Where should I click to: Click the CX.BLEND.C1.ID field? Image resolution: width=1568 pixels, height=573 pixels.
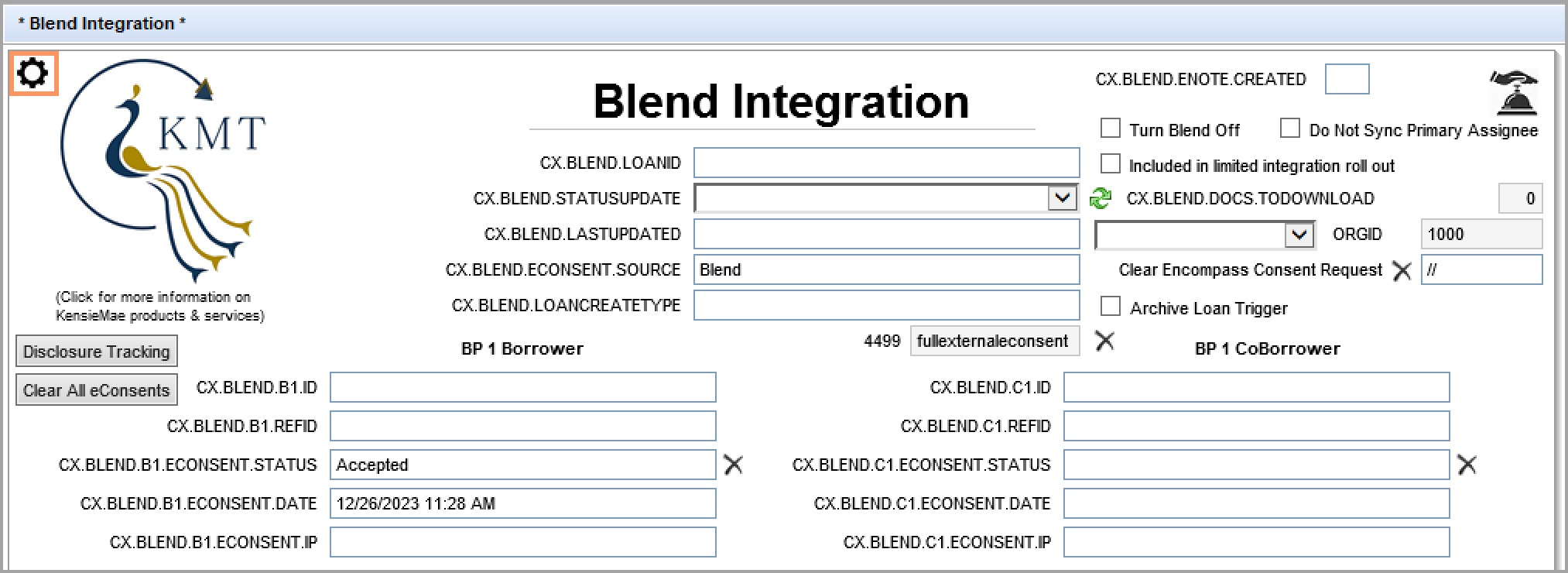pyautogui.click(x=1256, y=387)
